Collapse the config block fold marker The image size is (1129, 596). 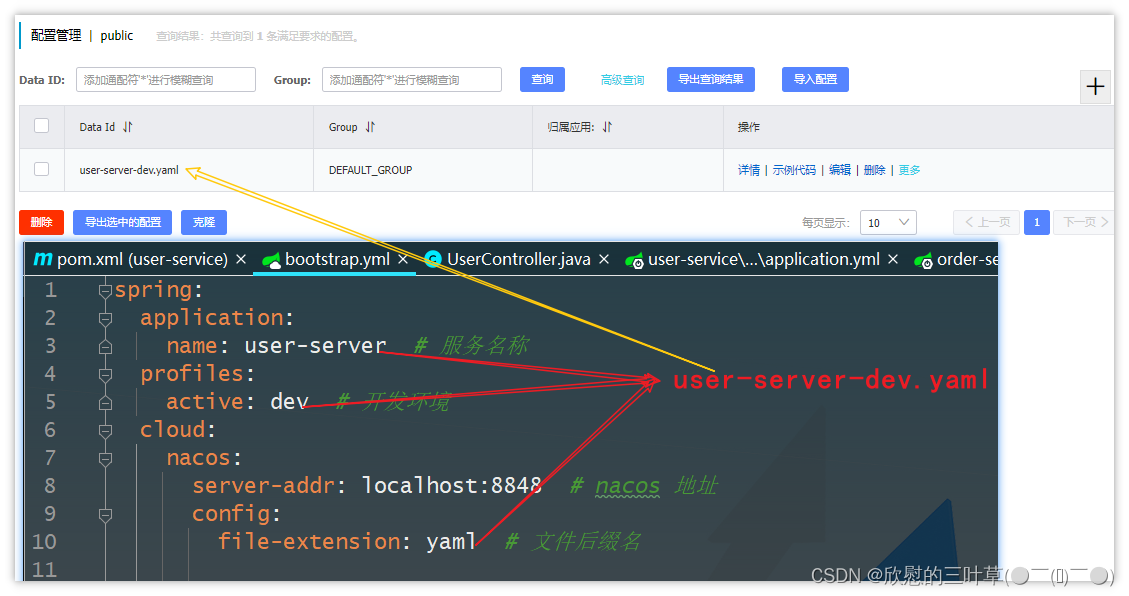[105, 515]
